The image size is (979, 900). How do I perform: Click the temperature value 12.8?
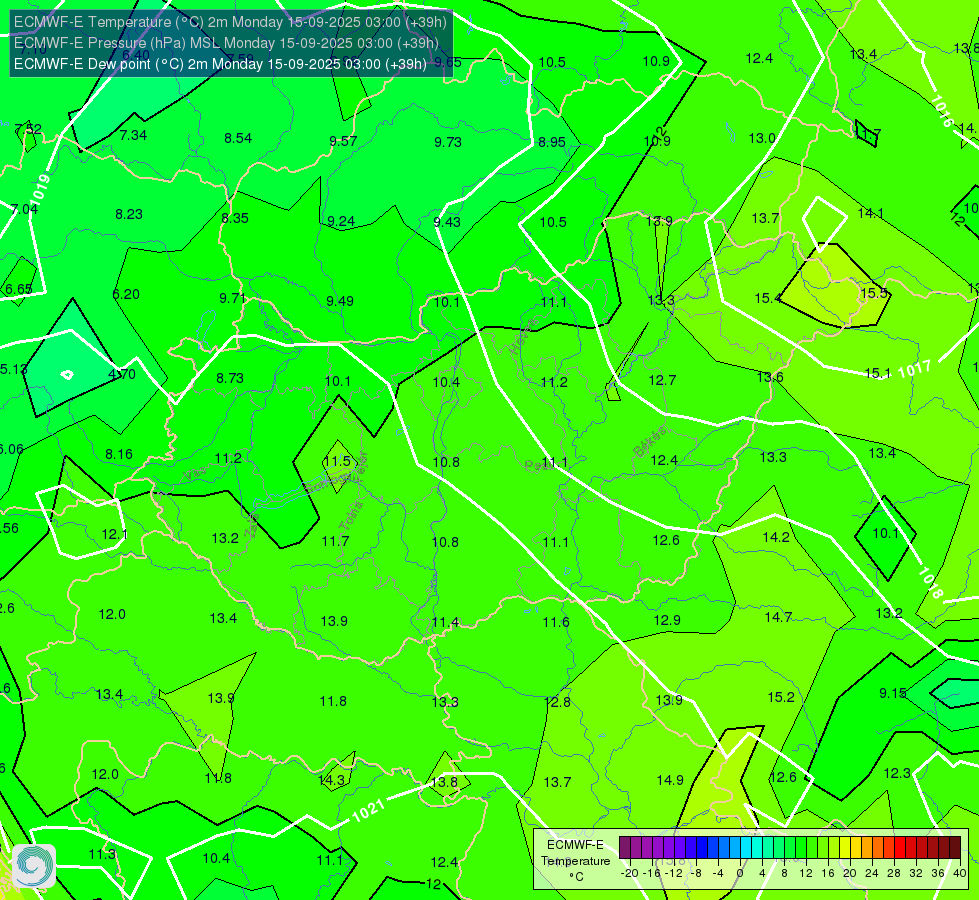click(558, 702)
